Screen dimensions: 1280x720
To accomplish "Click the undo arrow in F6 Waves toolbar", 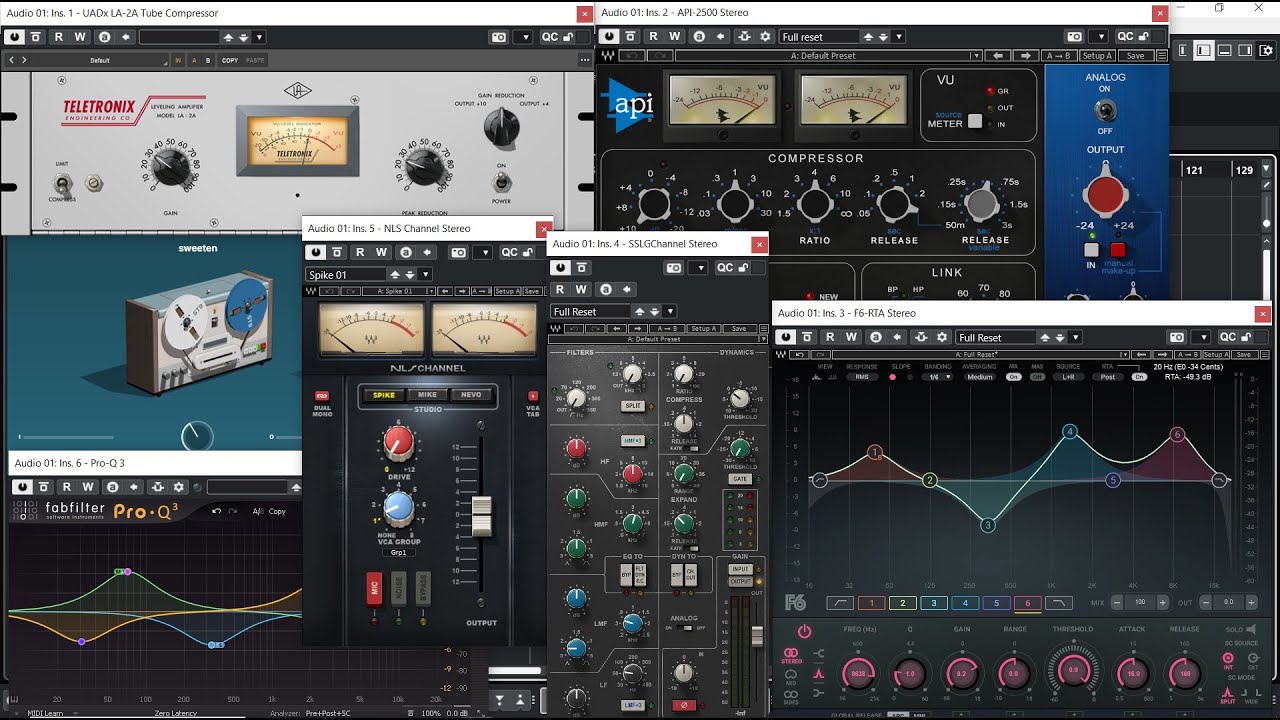I will click(798, 354).
